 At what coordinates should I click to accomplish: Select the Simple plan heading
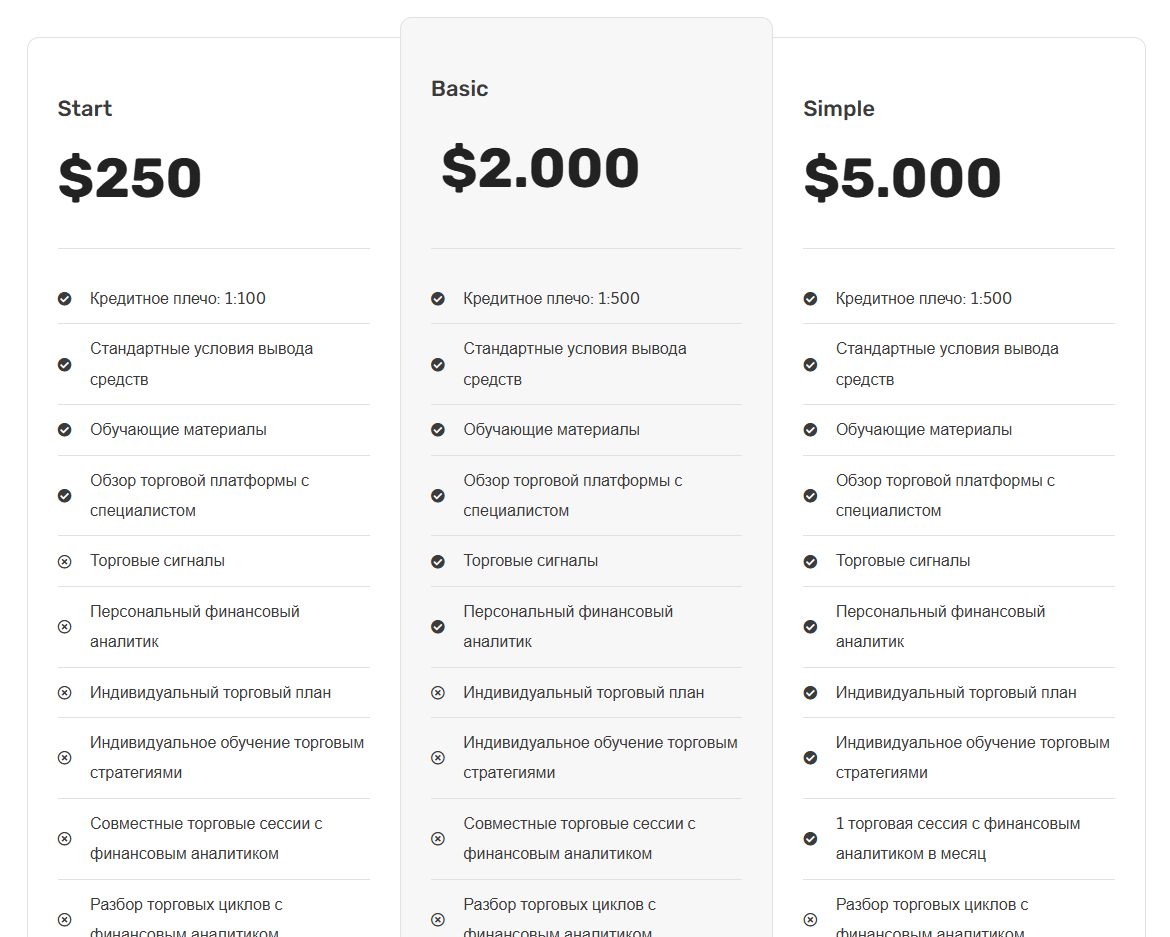[x=839, y=109]
